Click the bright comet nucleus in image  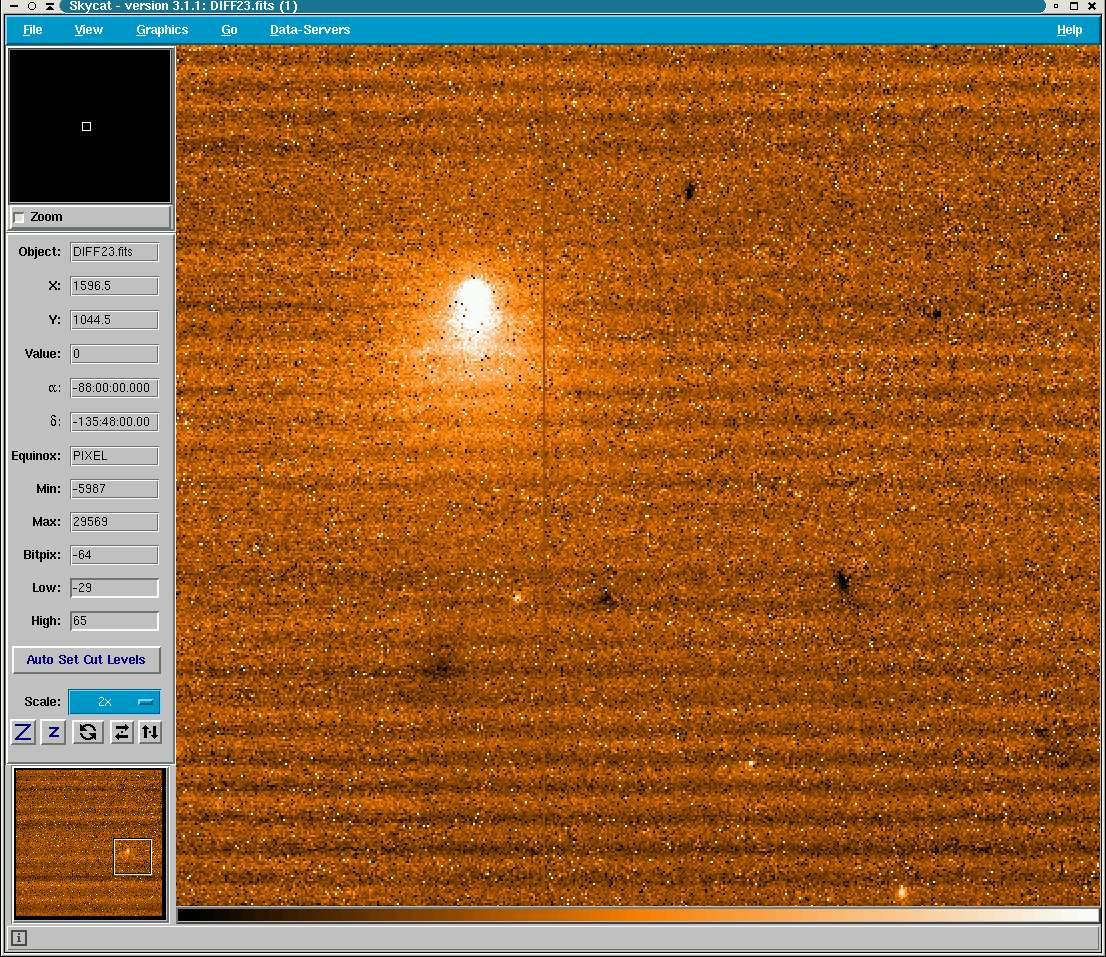[x=474, y=303]
